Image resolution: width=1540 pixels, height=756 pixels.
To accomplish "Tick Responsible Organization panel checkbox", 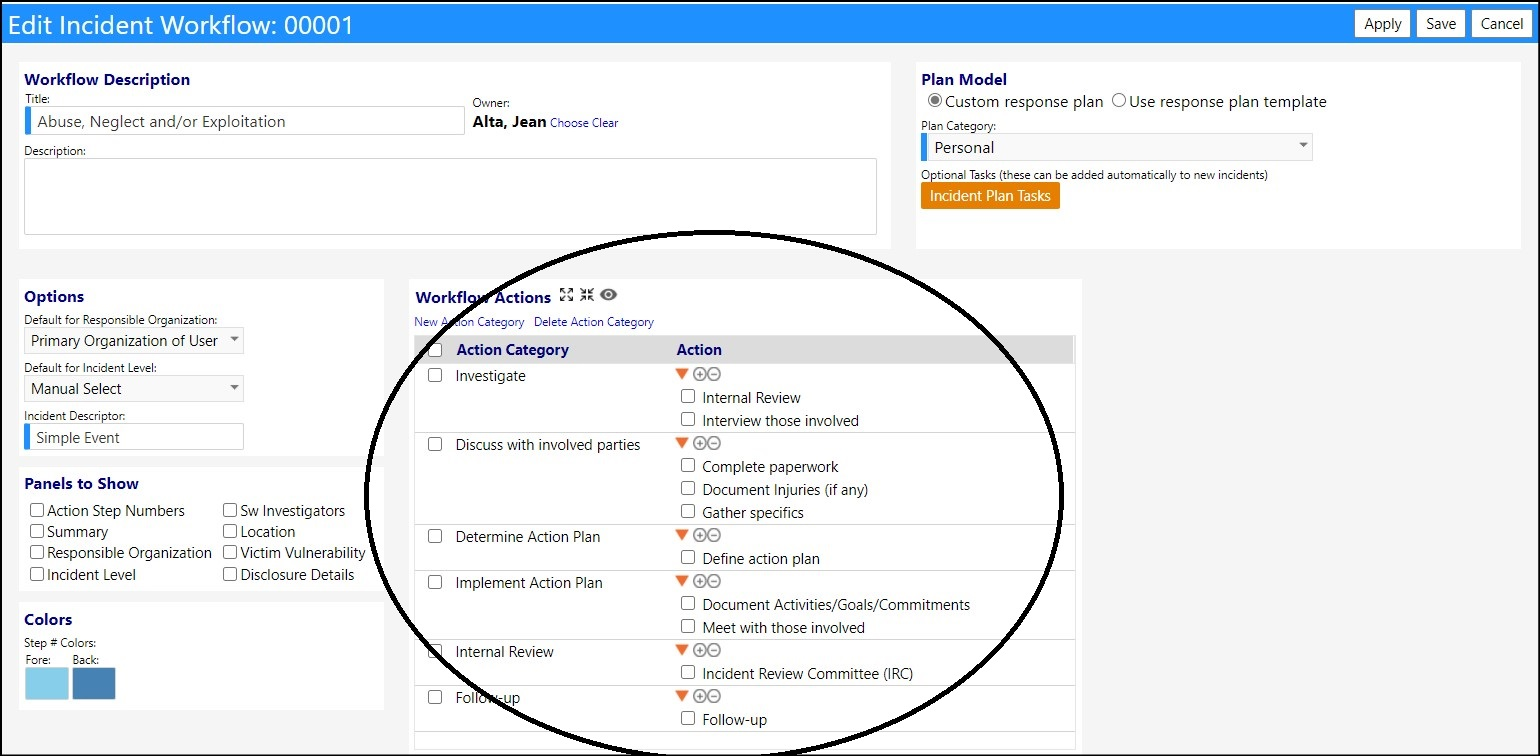I will tap(37, 552).
